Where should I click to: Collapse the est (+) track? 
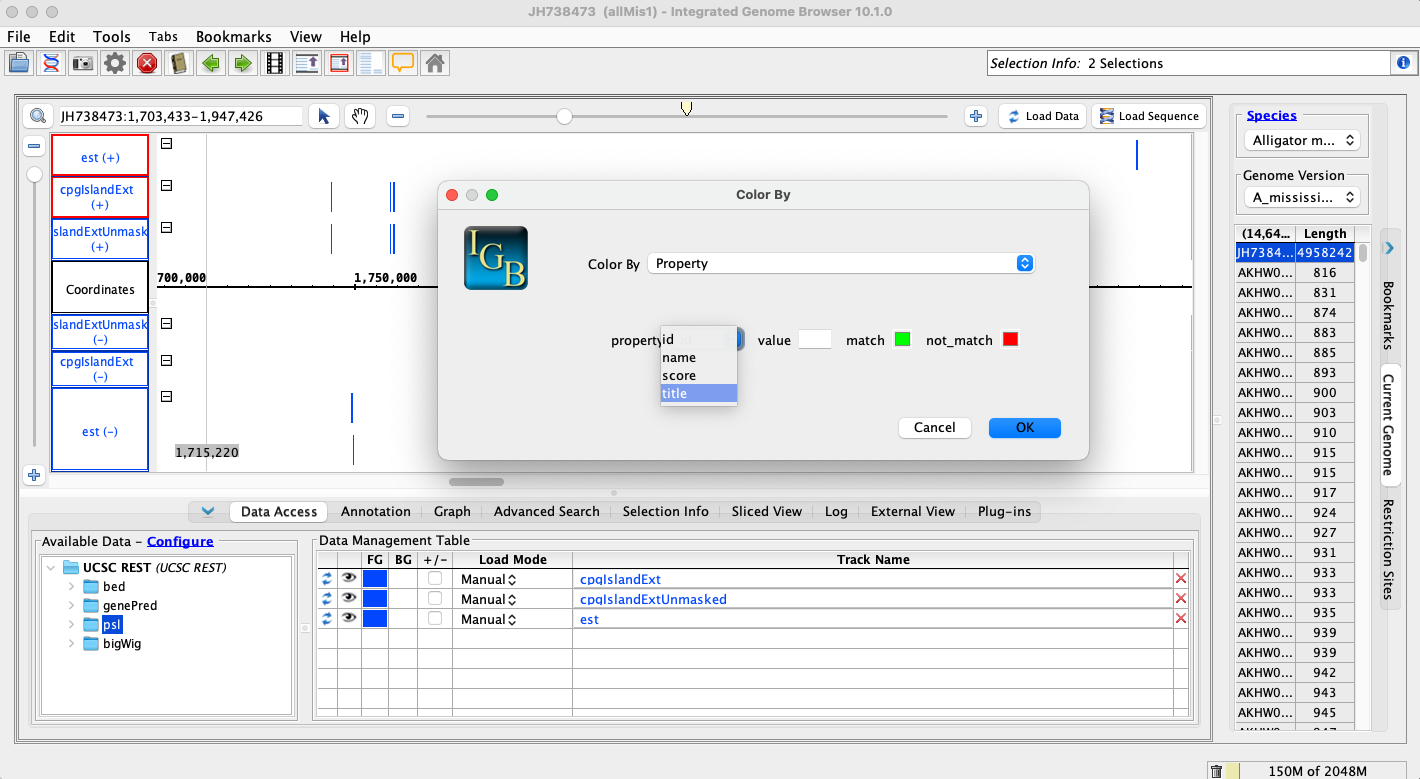coord(167,144)
